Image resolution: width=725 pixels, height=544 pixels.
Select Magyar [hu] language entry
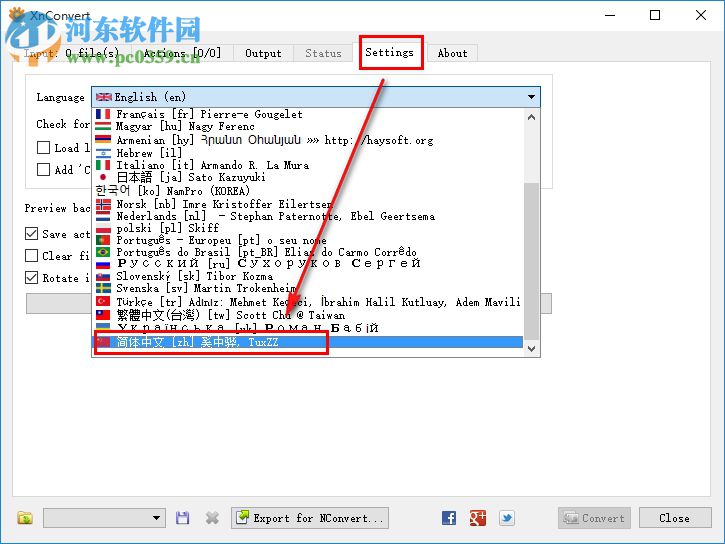pyautogui.click(x=307, y=126)
